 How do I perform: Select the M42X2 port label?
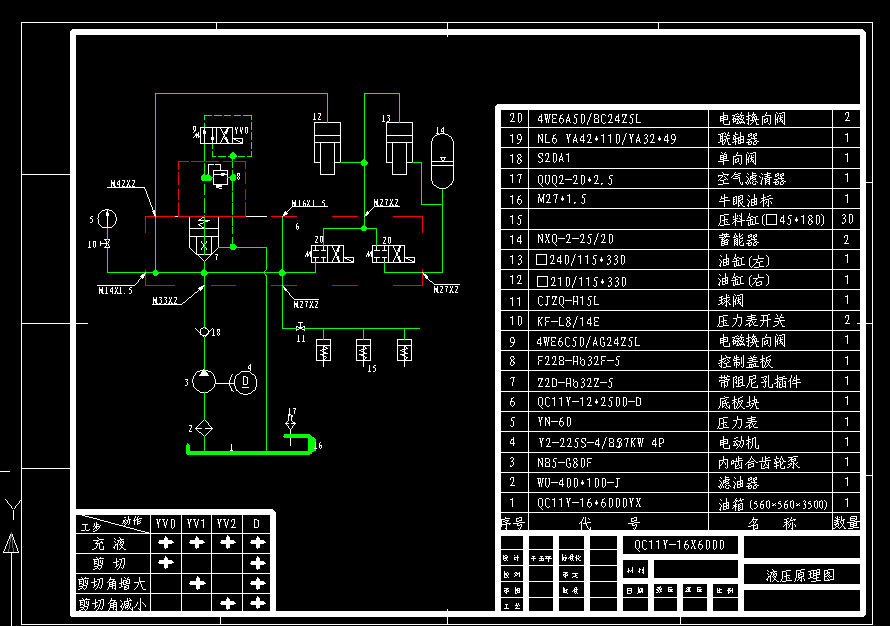click(x=122, y=184)
